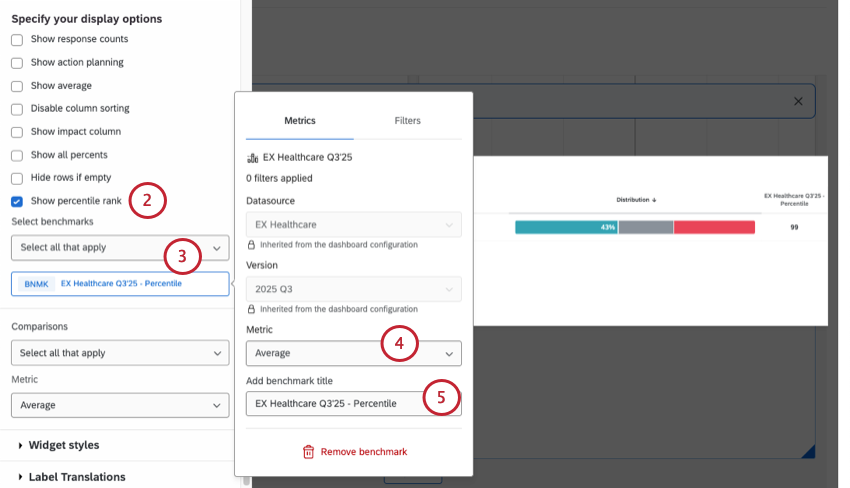Toggle Show impact column checkbox
Viewport: 850px width, 488px height.
click(17, 132)
